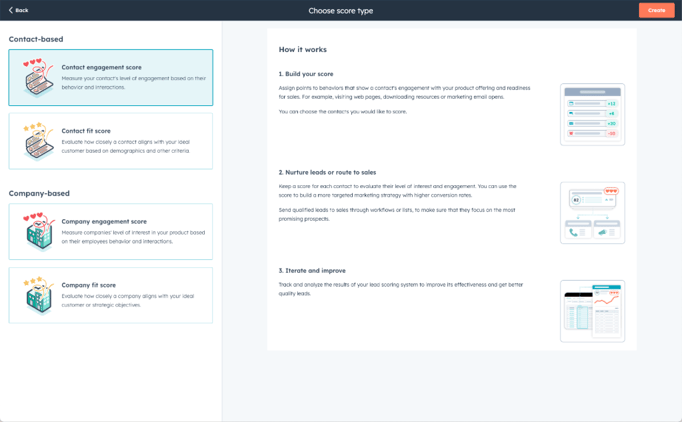Click the Create button
This screenshot has width=682, height=422.
[x=656, y=10]
